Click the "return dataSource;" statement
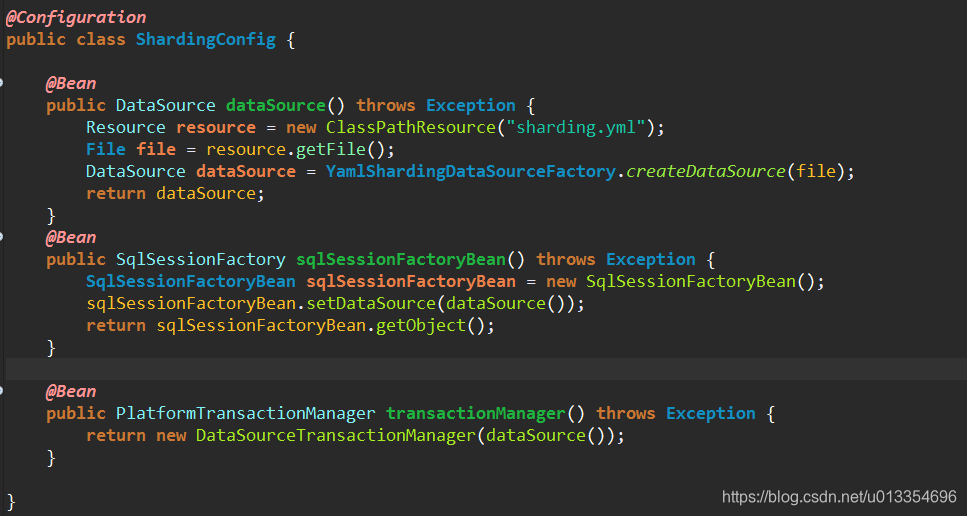 [x=175, y=194]
